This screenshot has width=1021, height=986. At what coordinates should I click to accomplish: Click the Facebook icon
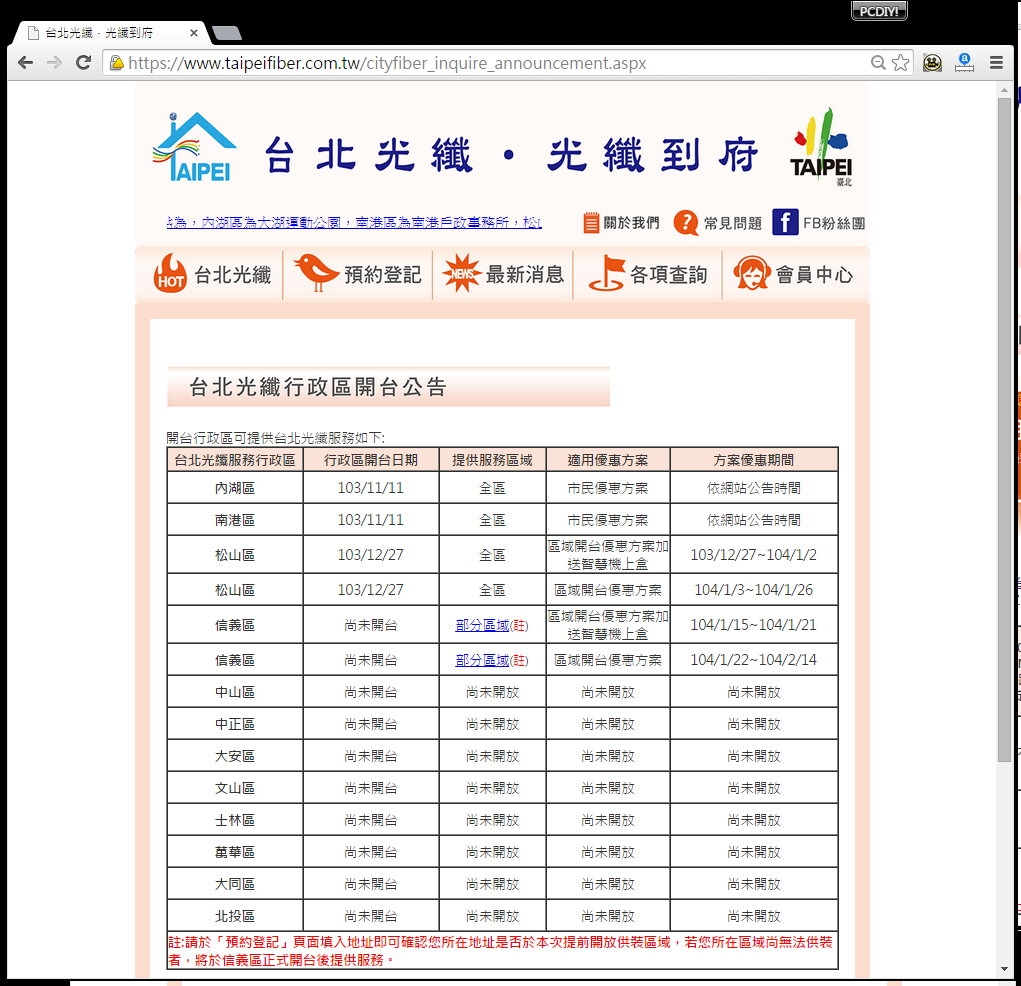click(785, 222)
